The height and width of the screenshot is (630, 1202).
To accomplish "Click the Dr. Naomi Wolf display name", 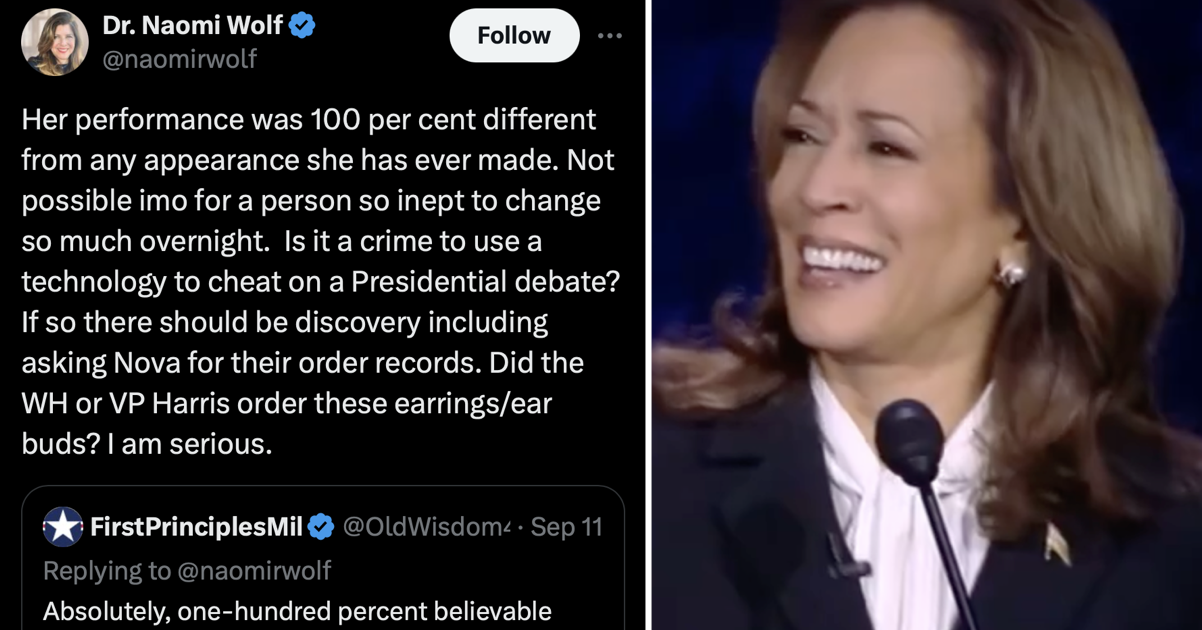I will click(x=193, y=26).
